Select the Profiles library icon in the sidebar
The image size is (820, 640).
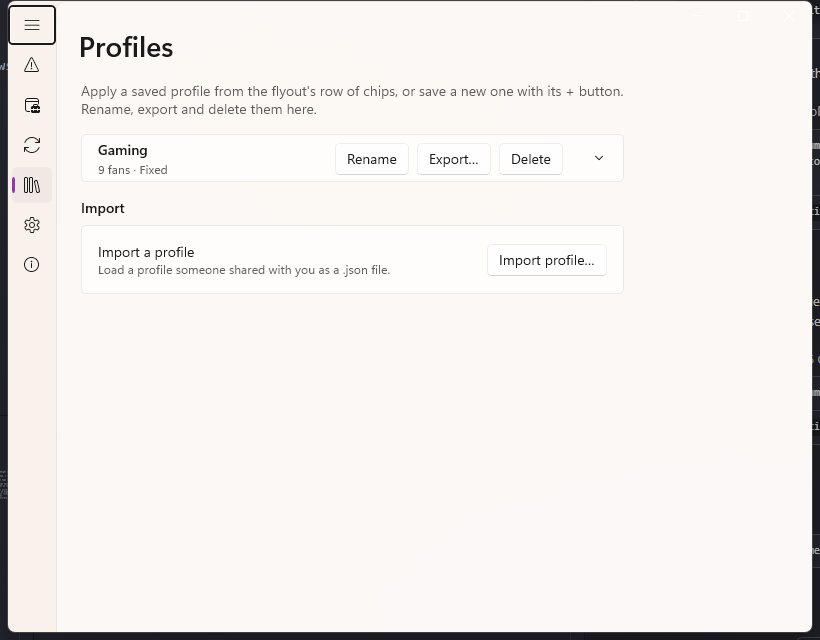32,185
